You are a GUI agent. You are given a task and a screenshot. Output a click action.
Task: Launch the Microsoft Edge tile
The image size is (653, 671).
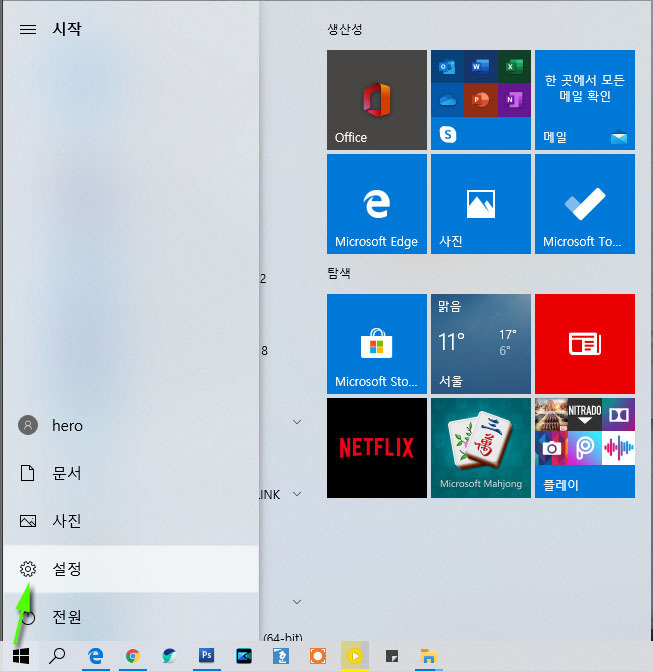tap(377, 204)
